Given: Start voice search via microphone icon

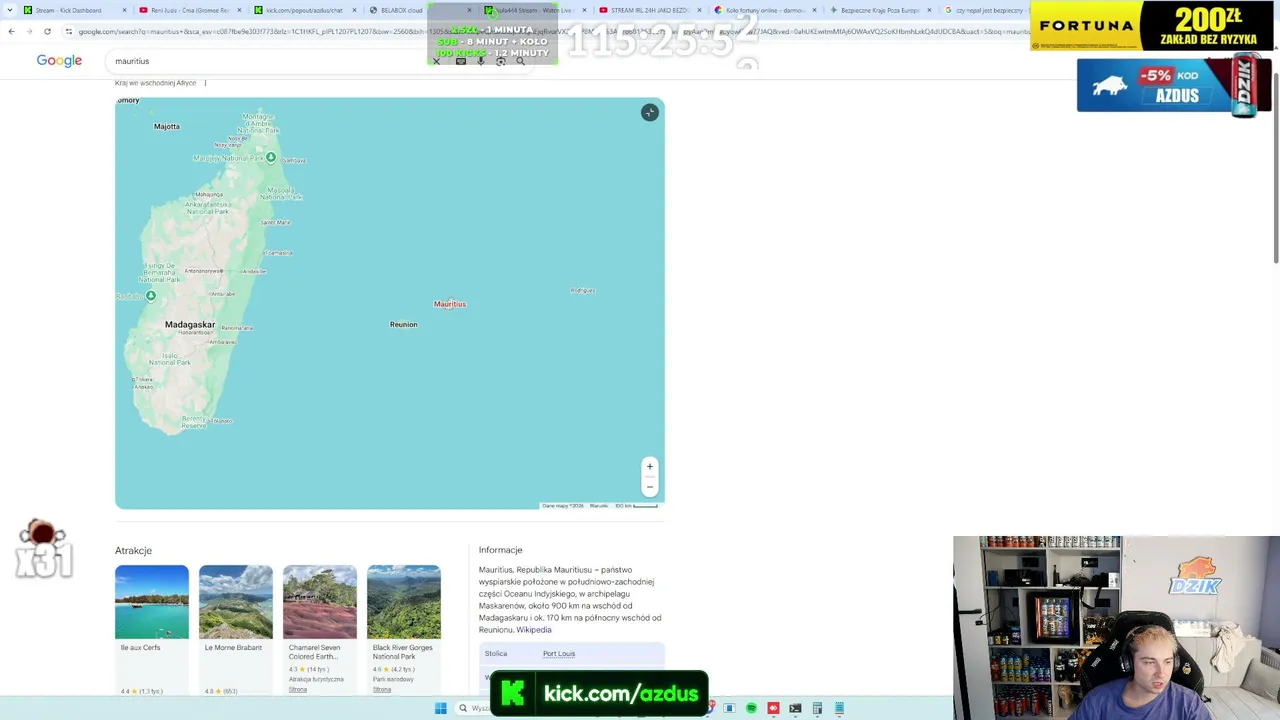Looking at the screenshot, I should (x=481, y=62).
